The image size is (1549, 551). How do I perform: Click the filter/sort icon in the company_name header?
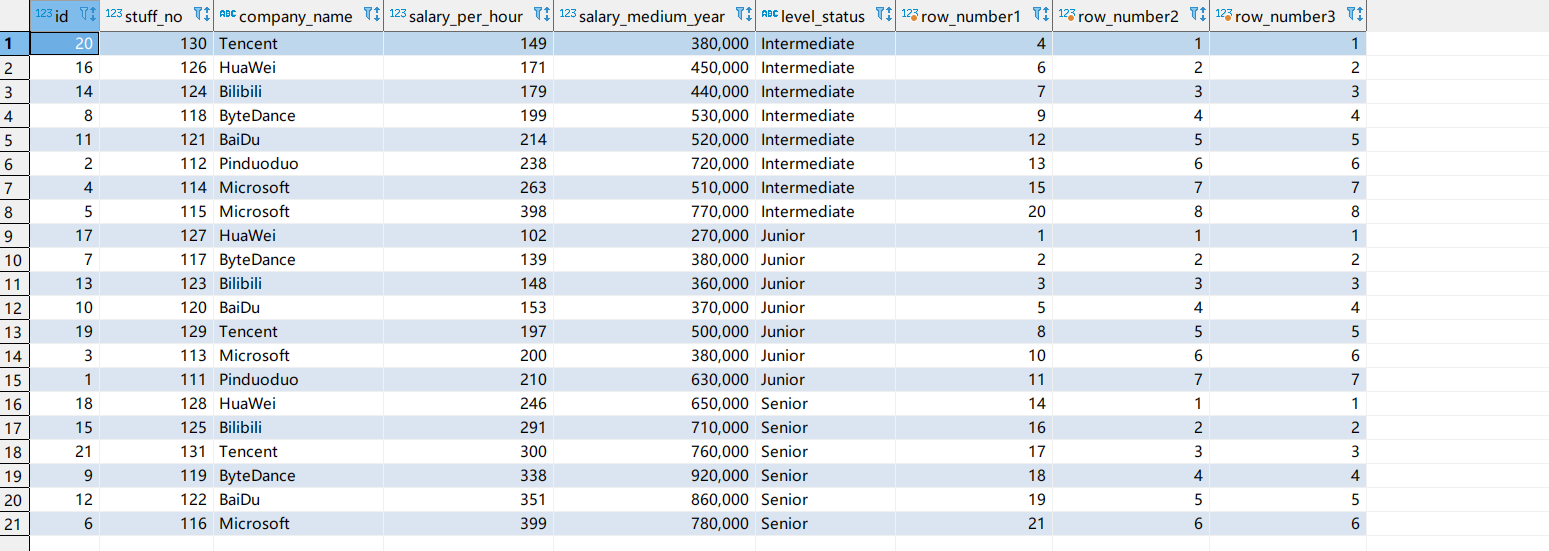[x=371, y=15]
